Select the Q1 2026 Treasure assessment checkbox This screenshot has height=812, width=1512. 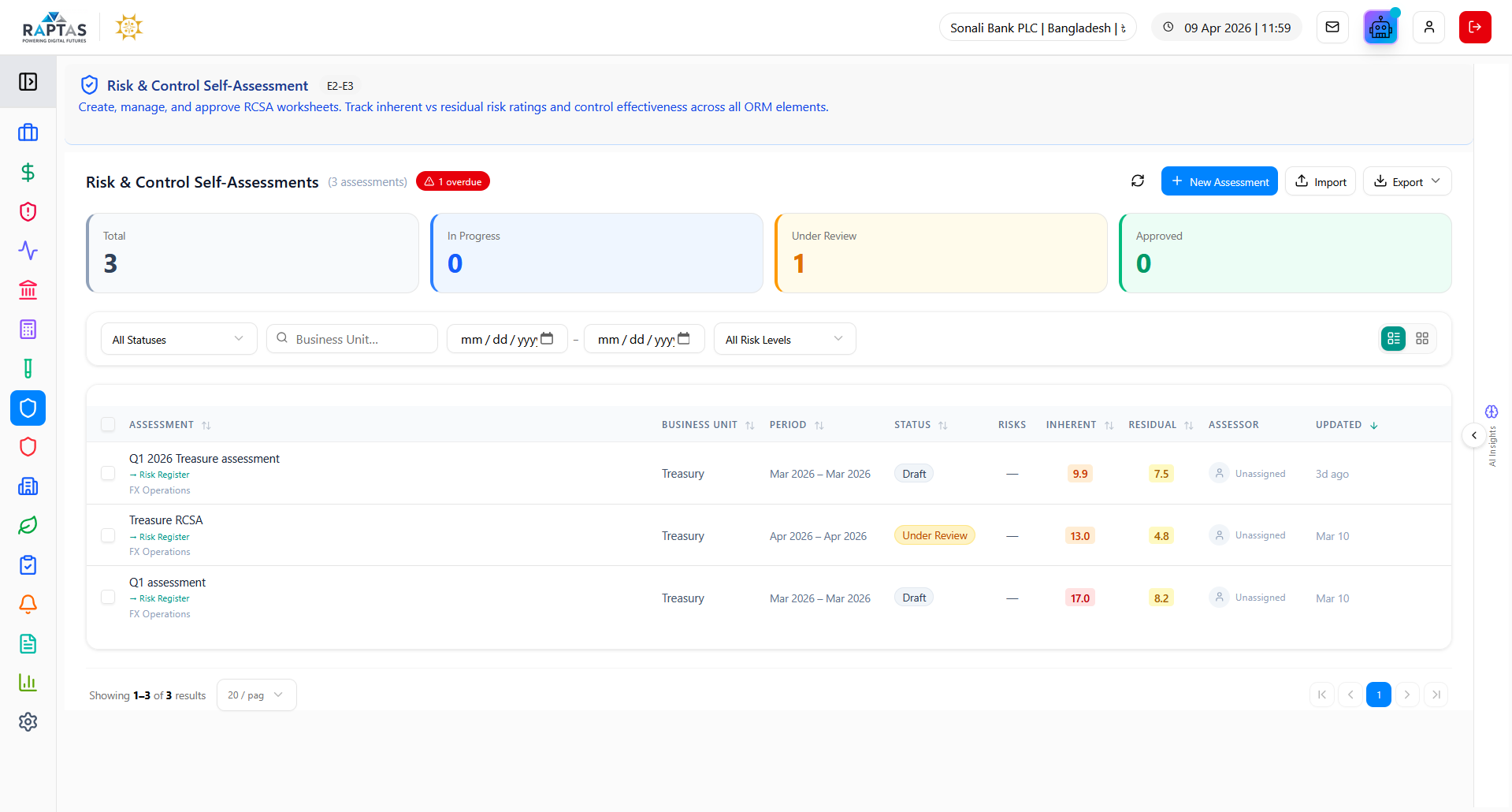(108, 474)
